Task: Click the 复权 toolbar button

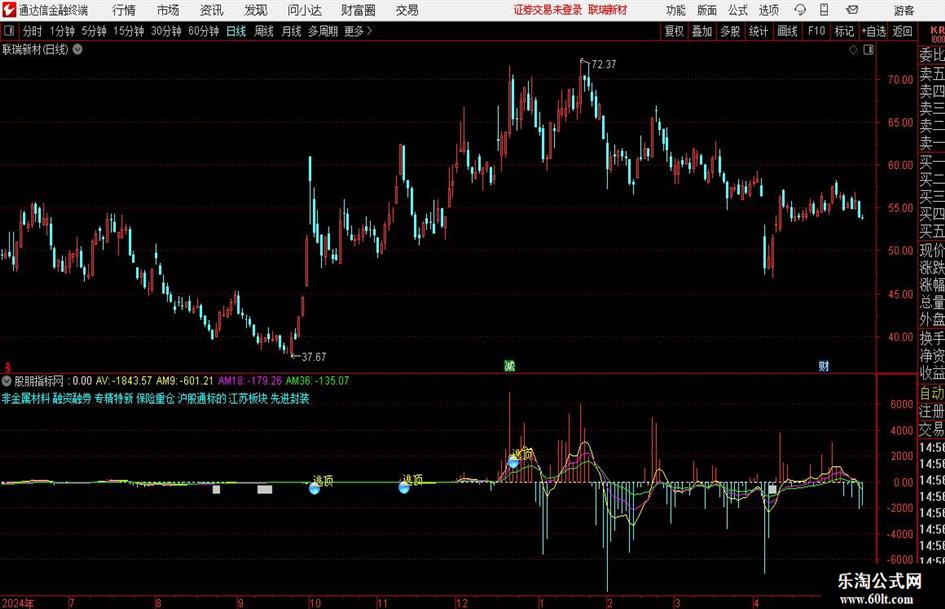Action: tap(674, 31)
